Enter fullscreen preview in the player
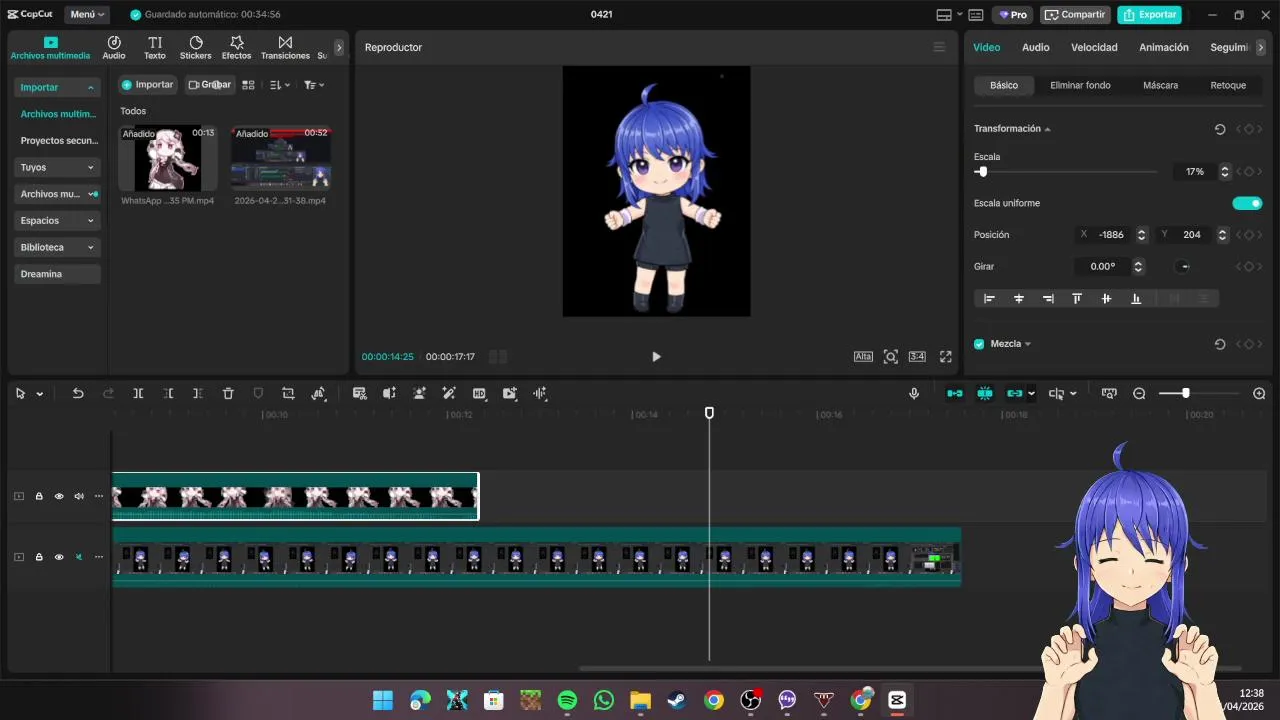The width and height of the screenshot is (1280, 720). [946, 357]
